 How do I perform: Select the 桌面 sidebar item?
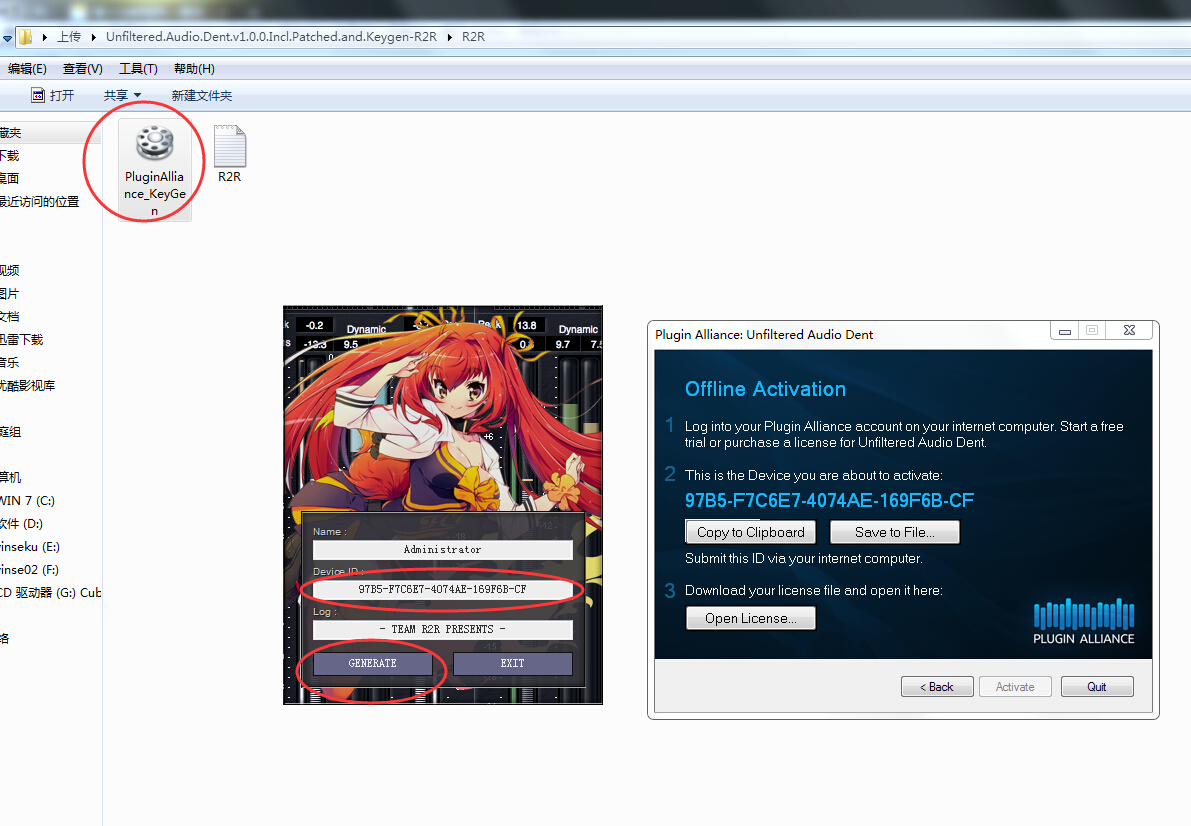(9, 178)
